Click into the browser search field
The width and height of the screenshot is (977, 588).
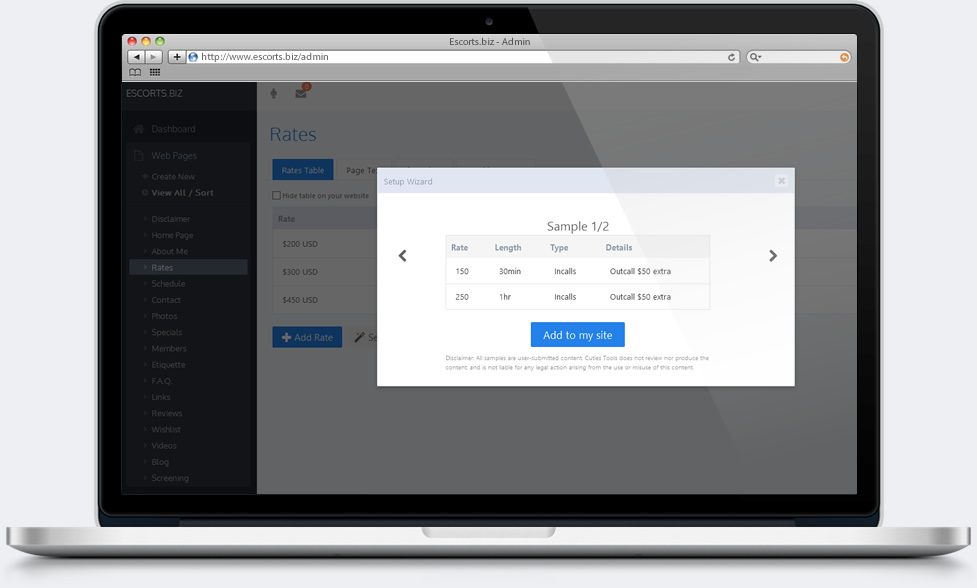coord(798,57)
